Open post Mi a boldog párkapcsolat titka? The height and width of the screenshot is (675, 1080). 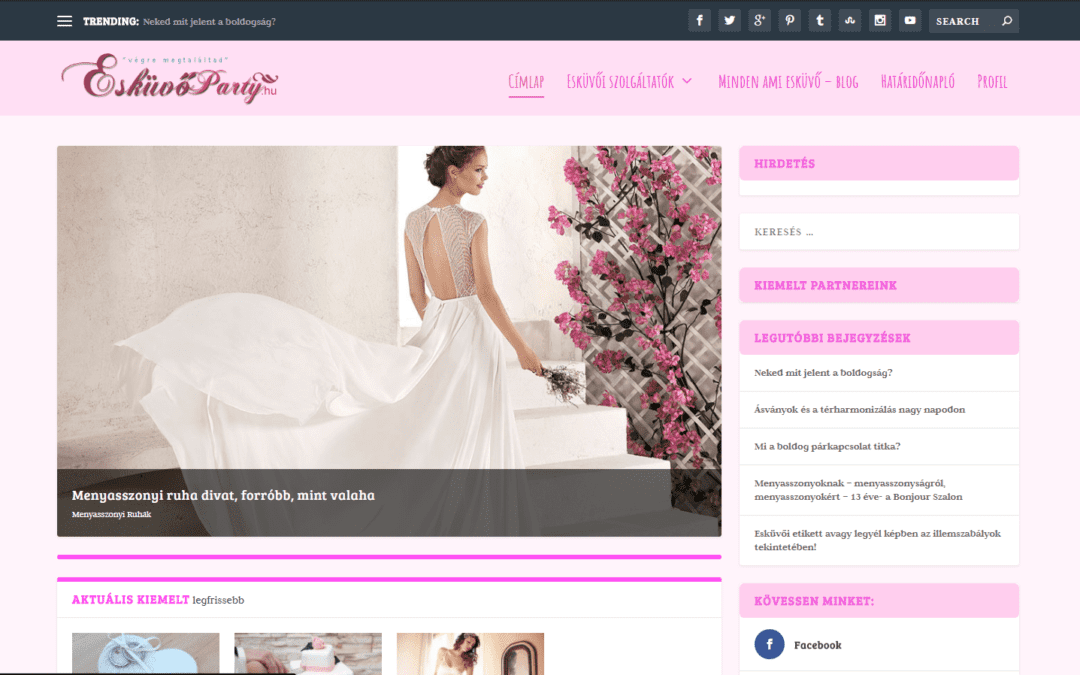[x=827, y=446]
